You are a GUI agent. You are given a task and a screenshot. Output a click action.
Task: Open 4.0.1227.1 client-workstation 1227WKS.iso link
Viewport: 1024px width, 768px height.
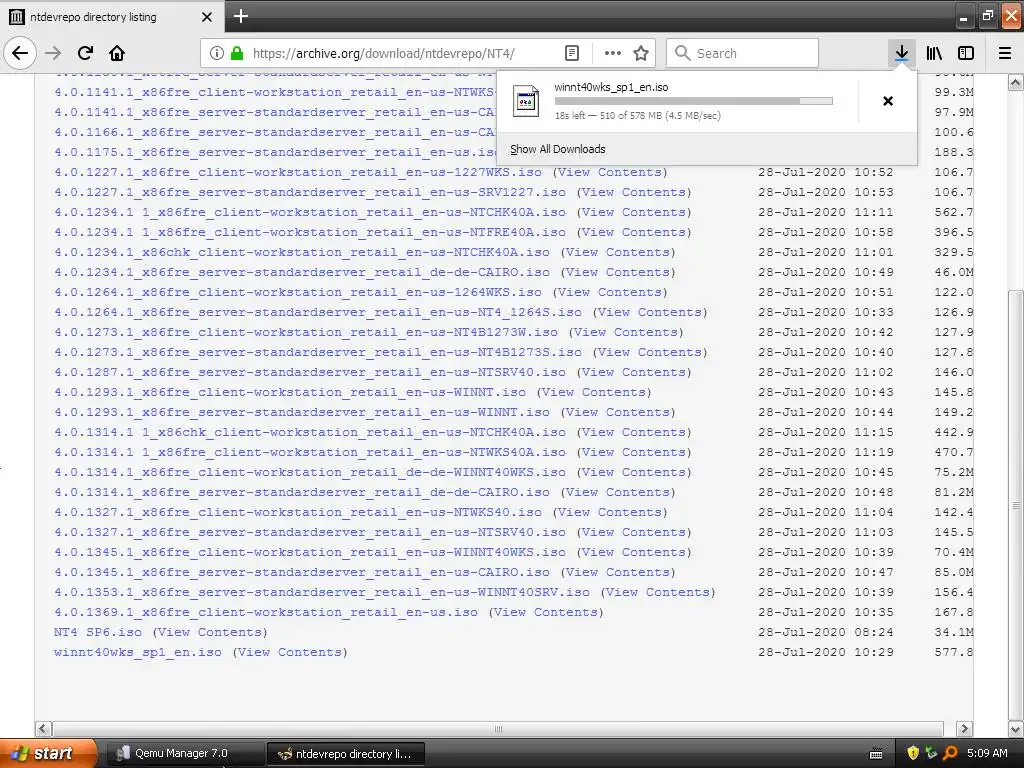298,172
